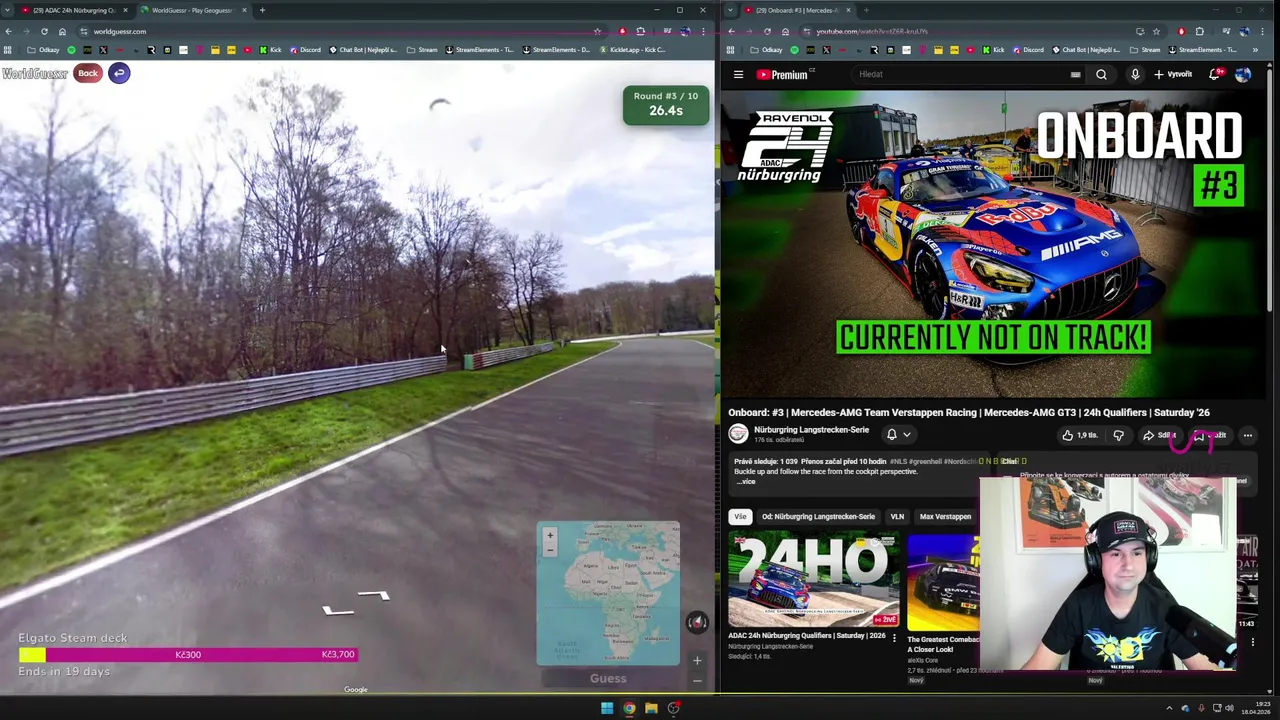Bookmark the YouTube page with star

[x=1156, y=31]
